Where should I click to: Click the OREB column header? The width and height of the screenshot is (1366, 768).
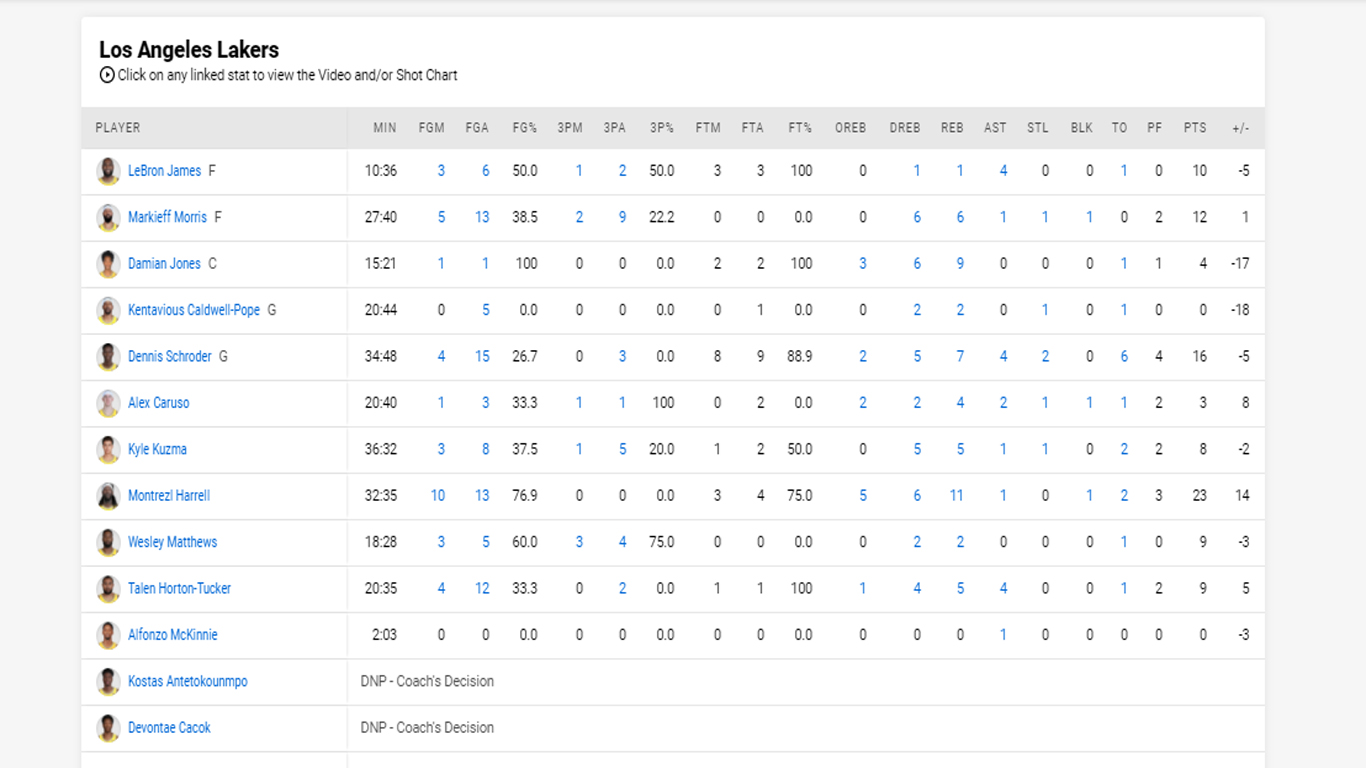851,128
